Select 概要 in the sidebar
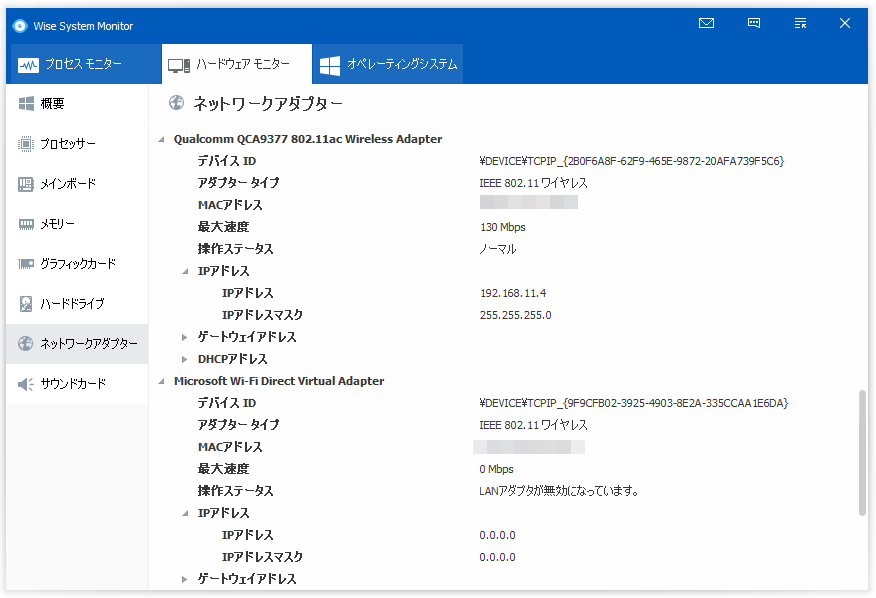Screen dimensions: 876x598 coord(77,103)
